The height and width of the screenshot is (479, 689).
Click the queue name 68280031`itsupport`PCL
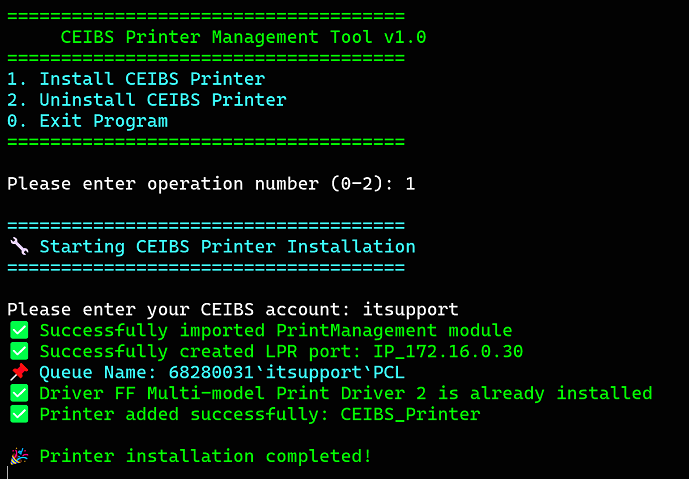pos(287,372)
